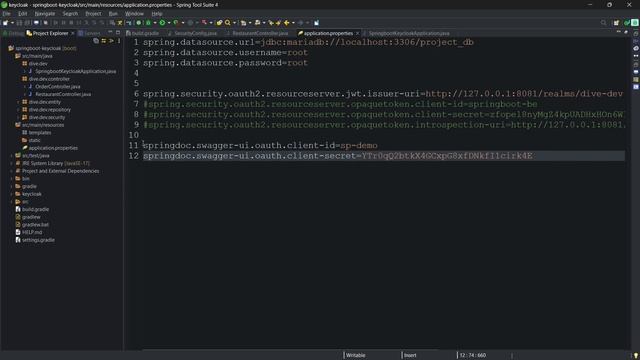Select the springboot-keycloak project node
Image resolution: width=640 pixels, height=360 pixels.
click(42, 48)
